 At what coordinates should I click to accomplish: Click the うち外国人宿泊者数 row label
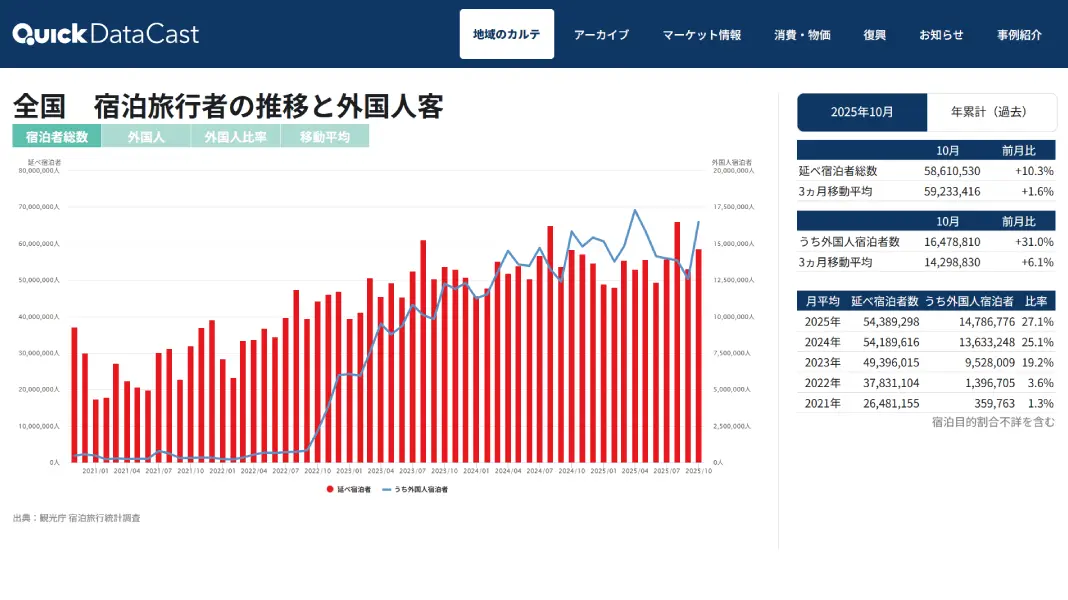click(849, 242)
